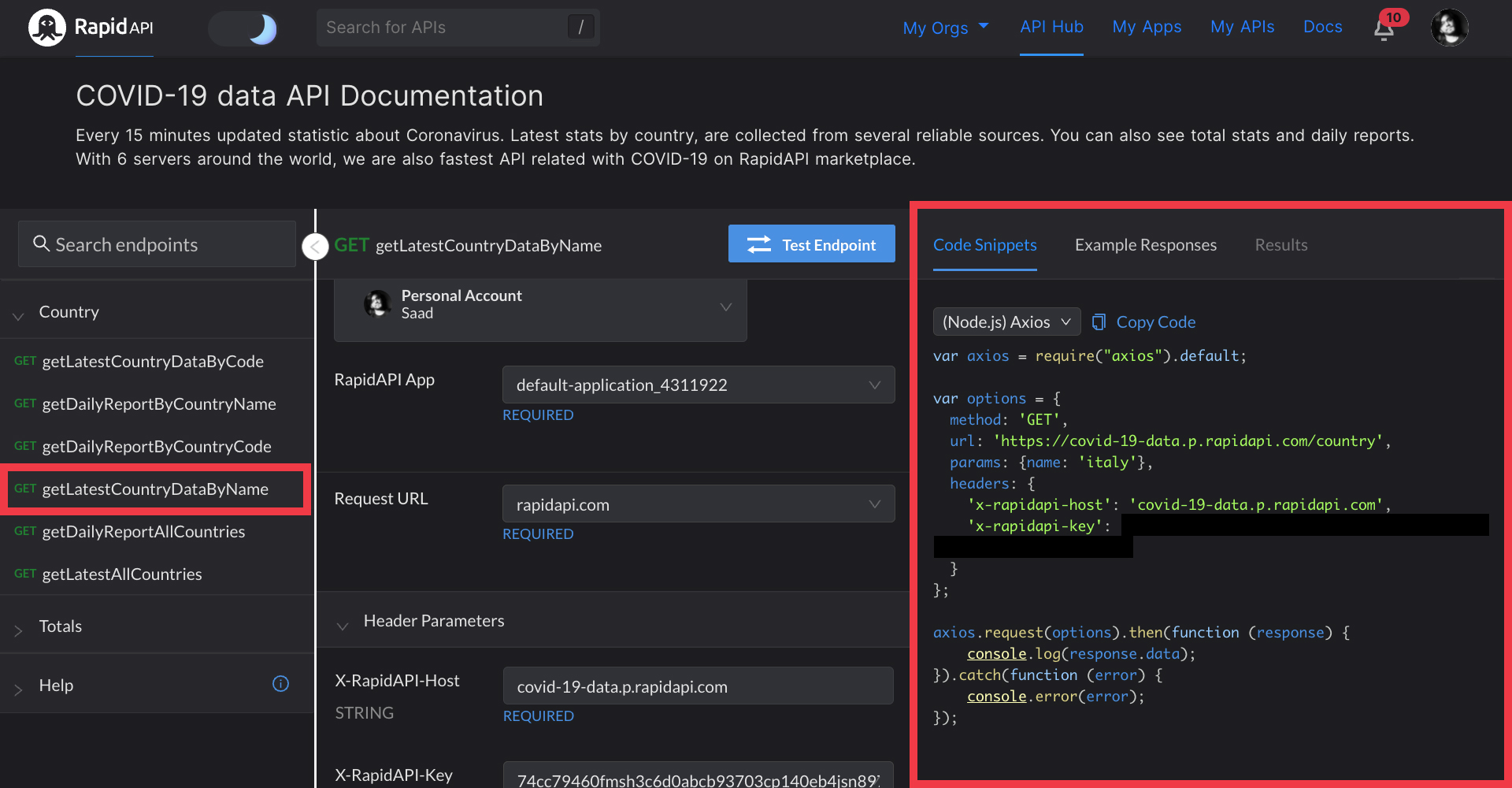Select getDailyReportByCountryCode endpoint
Screen dimensions: 1512x788
click(x=157, y=446)
